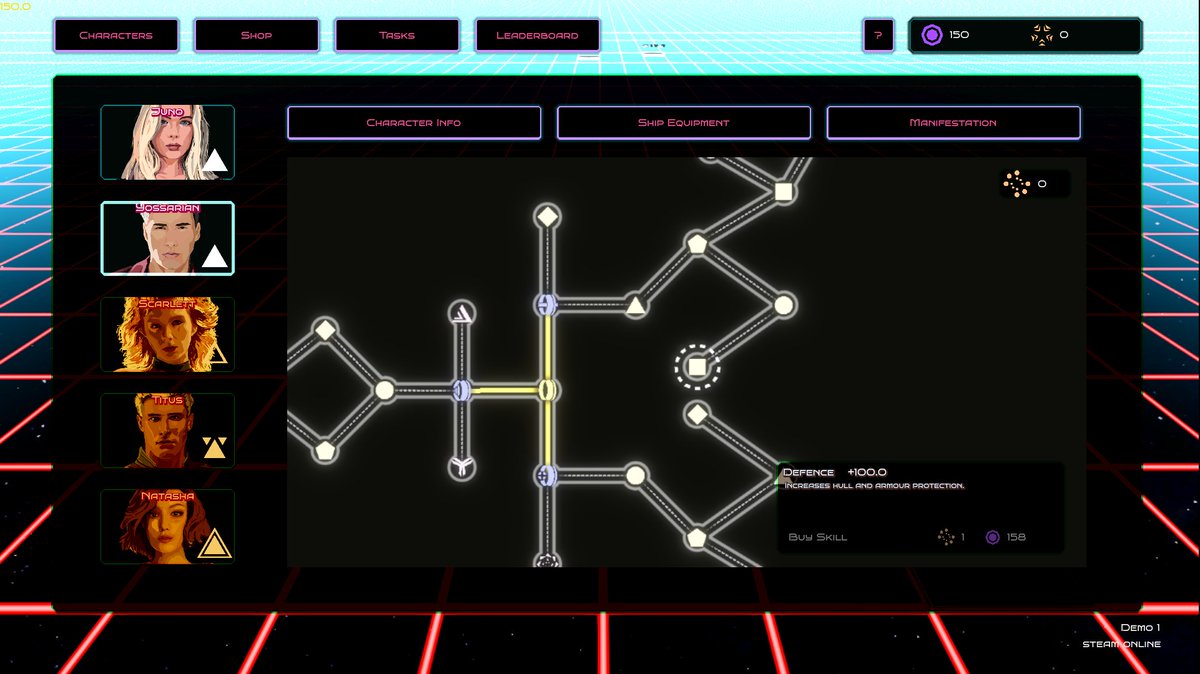Viewport: 1200px width, 674px height.
Task: Open the Shop menu
Action: tap(256, 34)
